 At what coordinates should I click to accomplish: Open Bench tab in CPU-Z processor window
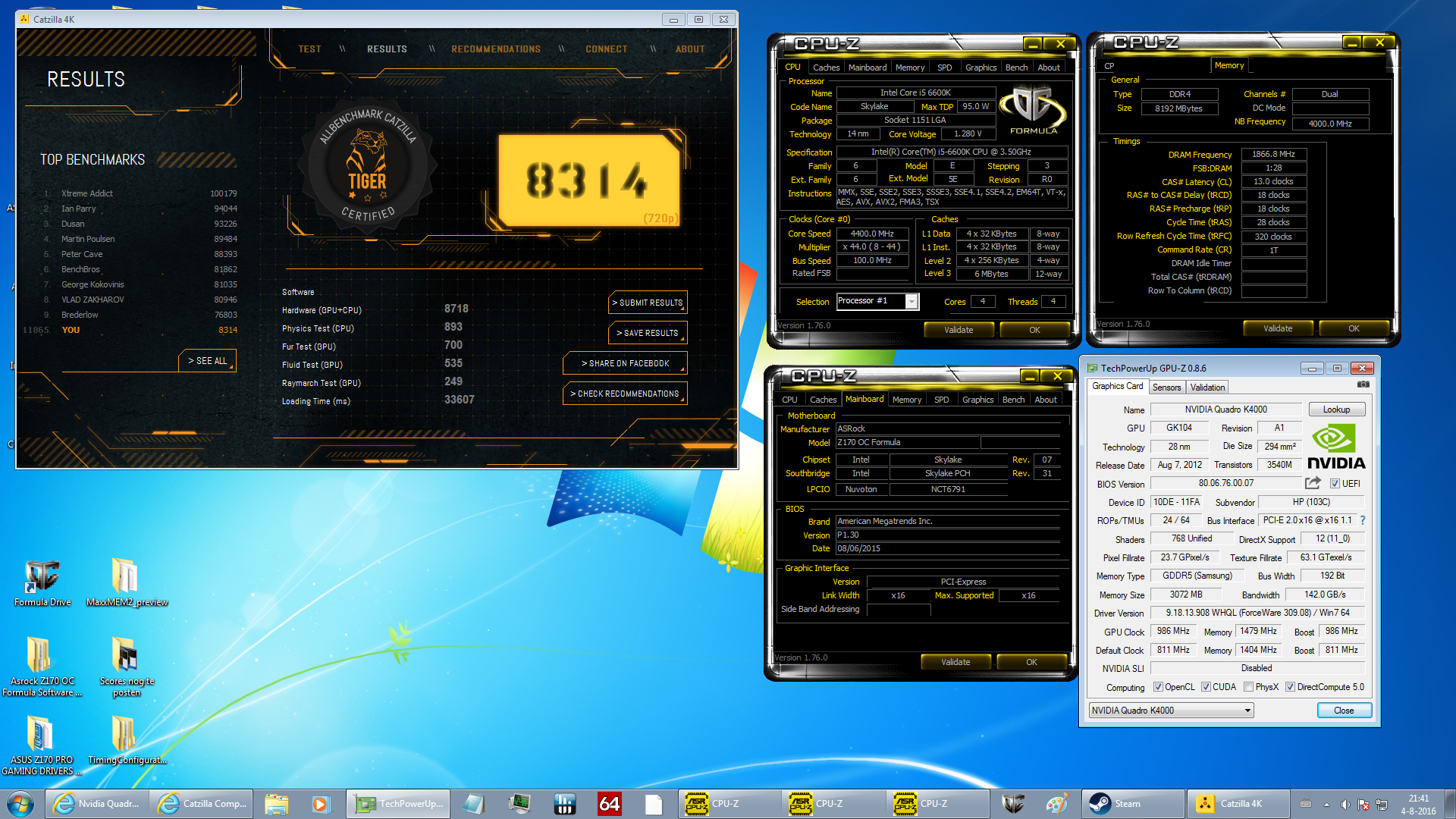[x=1016, y=67]
